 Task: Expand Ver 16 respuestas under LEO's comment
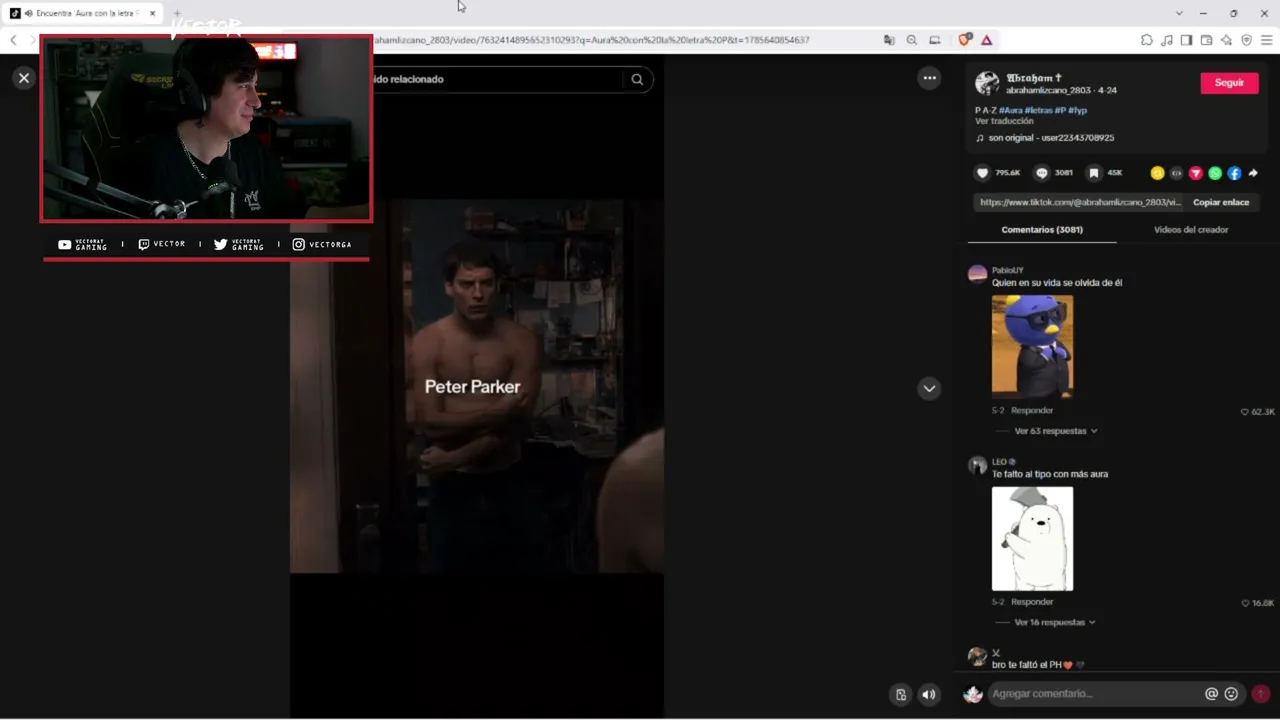point(1055,623)
